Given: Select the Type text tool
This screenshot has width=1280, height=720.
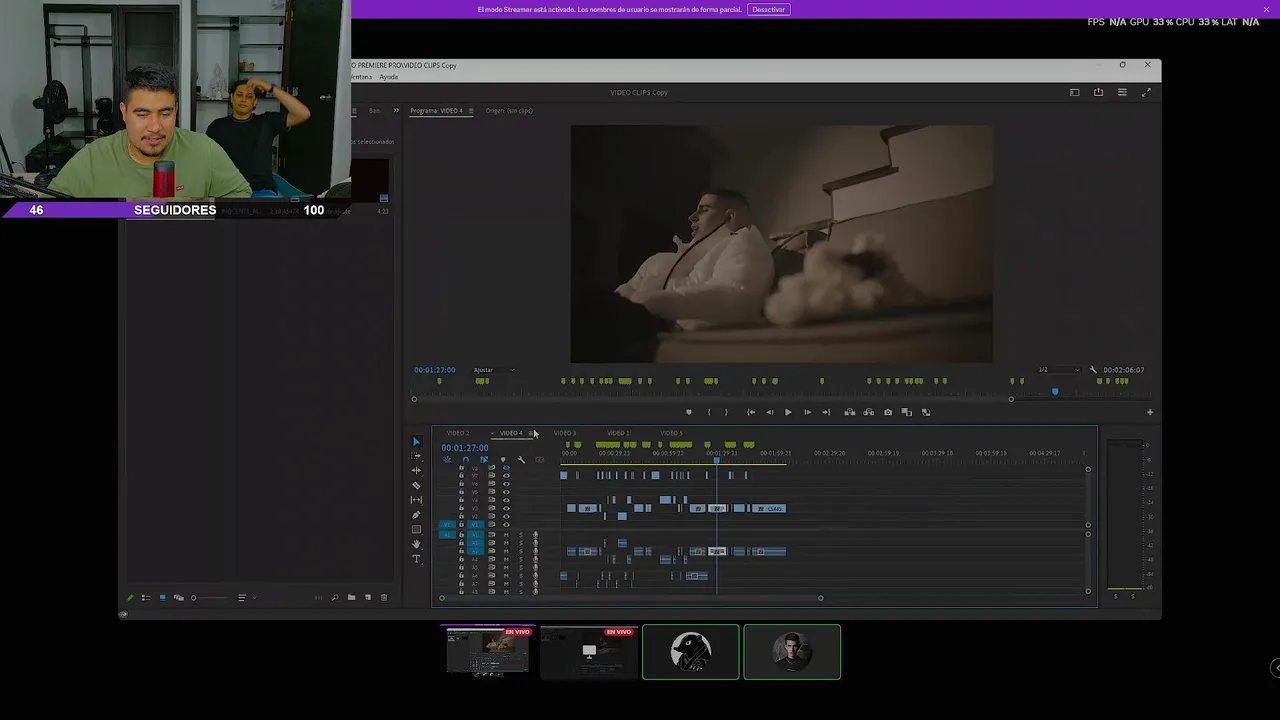Looking at the screenshot, I should [417, 559].
